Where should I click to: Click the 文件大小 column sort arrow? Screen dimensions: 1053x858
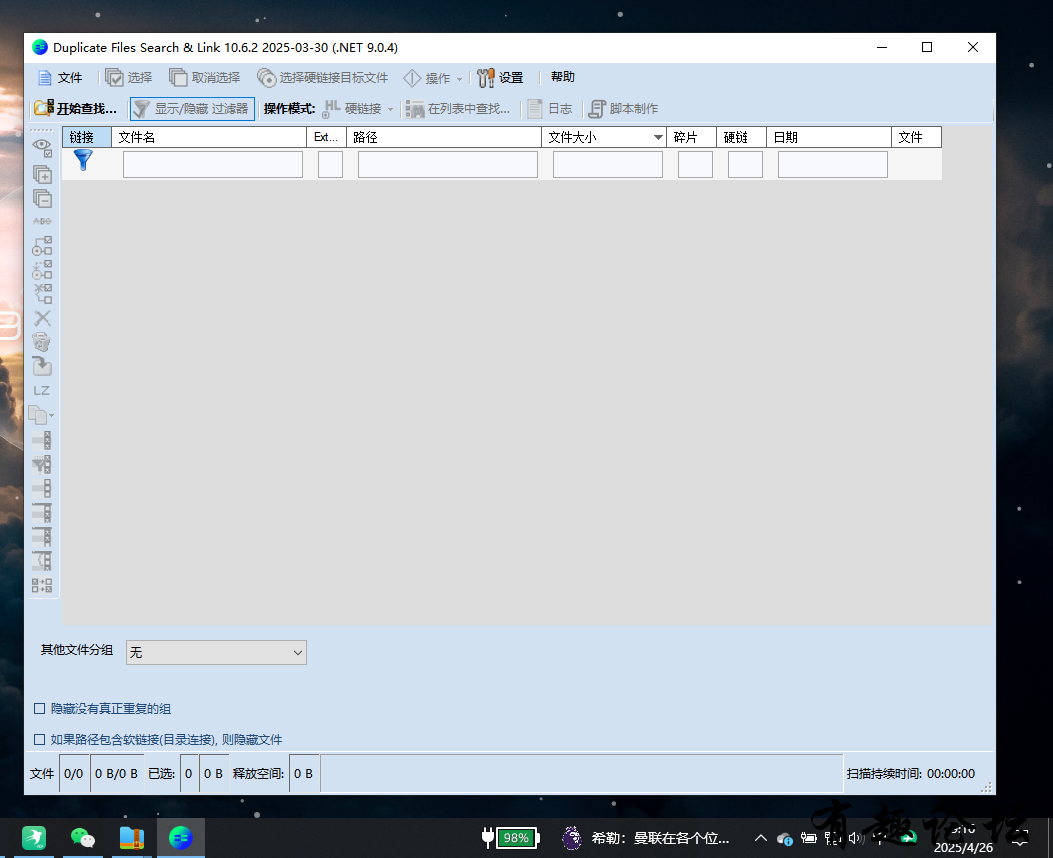(658, 138)
